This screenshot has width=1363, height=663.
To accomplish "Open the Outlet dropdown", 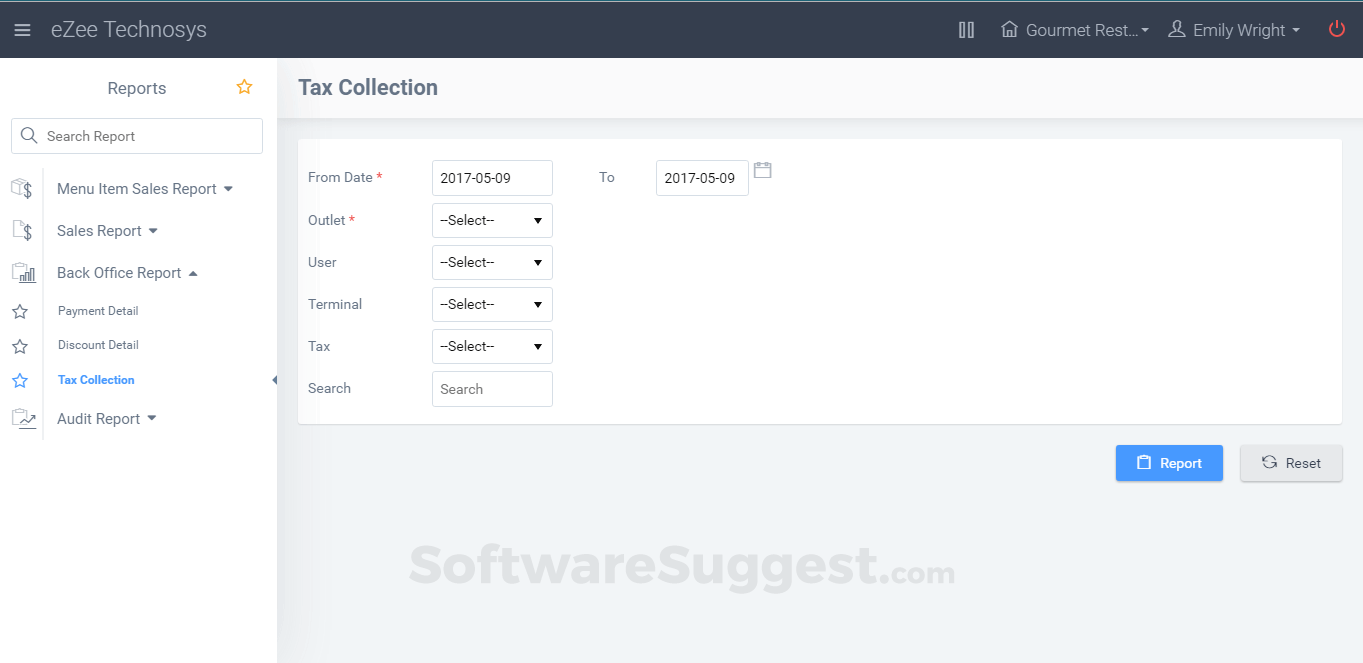I will pyautogui.click(x=492, y=220).
